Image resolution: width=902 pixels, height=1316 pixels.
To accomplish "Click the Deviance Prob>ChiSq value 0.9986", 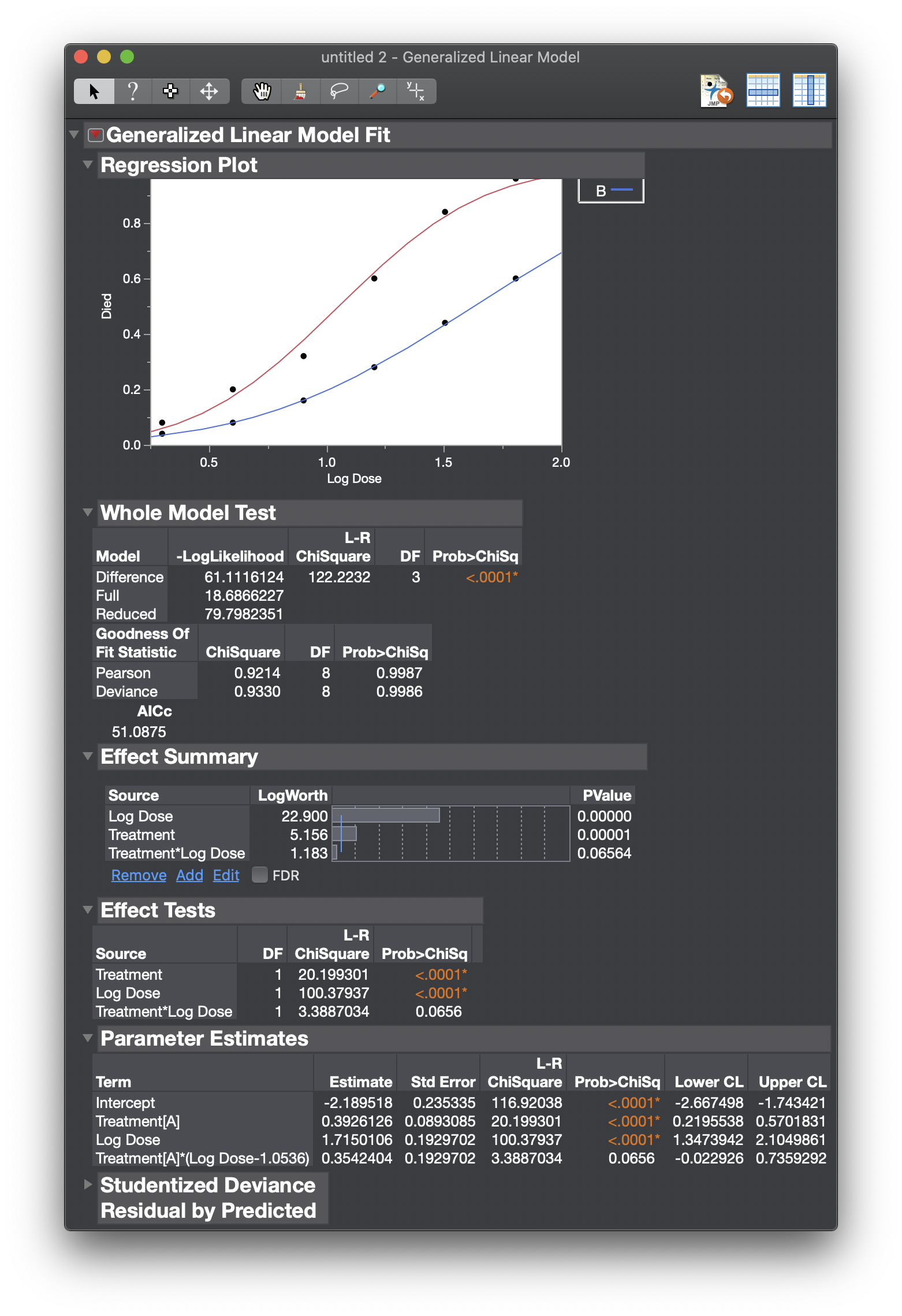I will pos(399,692).
